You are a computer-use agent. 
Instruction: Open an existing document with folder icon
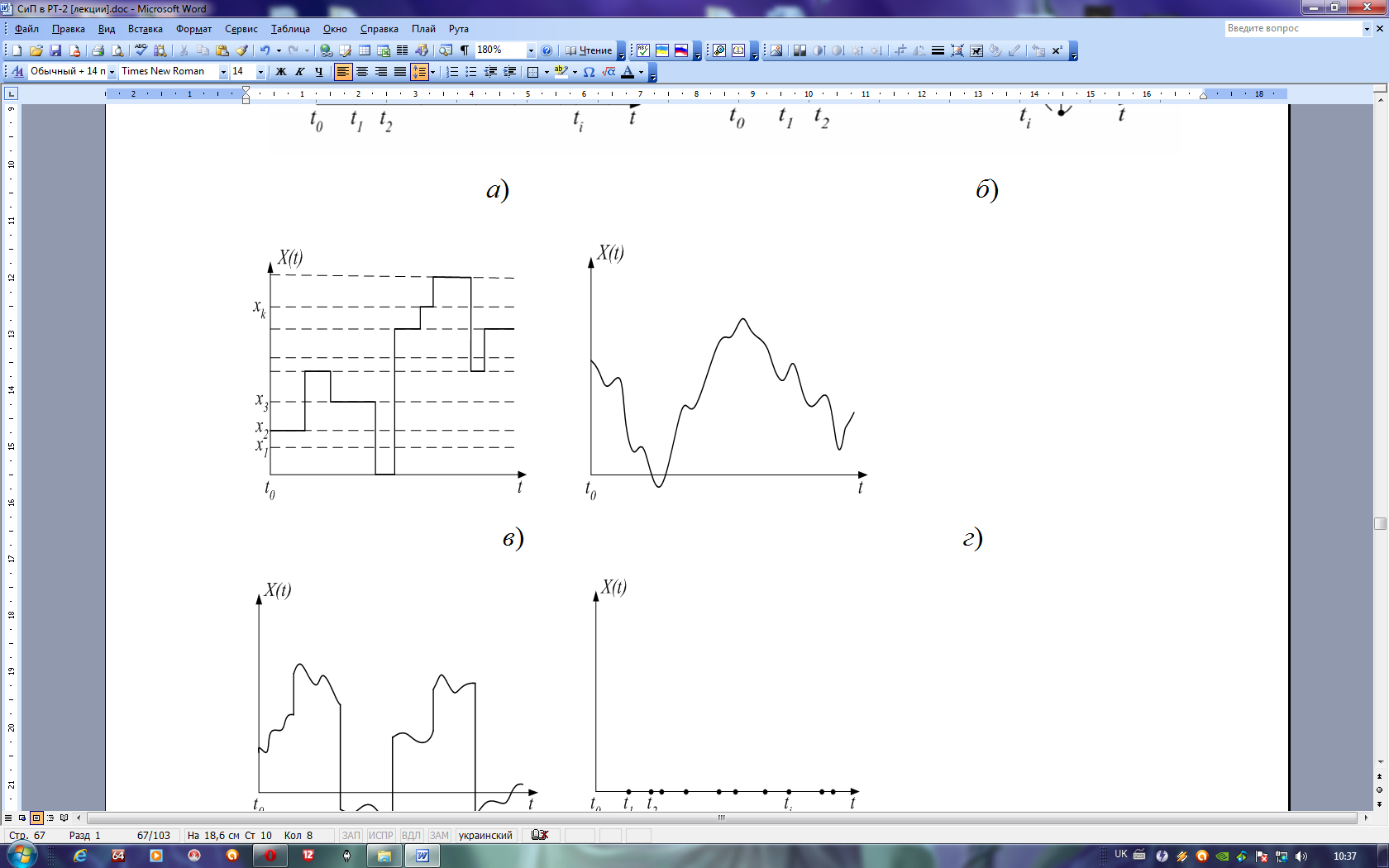click(36, 50)
